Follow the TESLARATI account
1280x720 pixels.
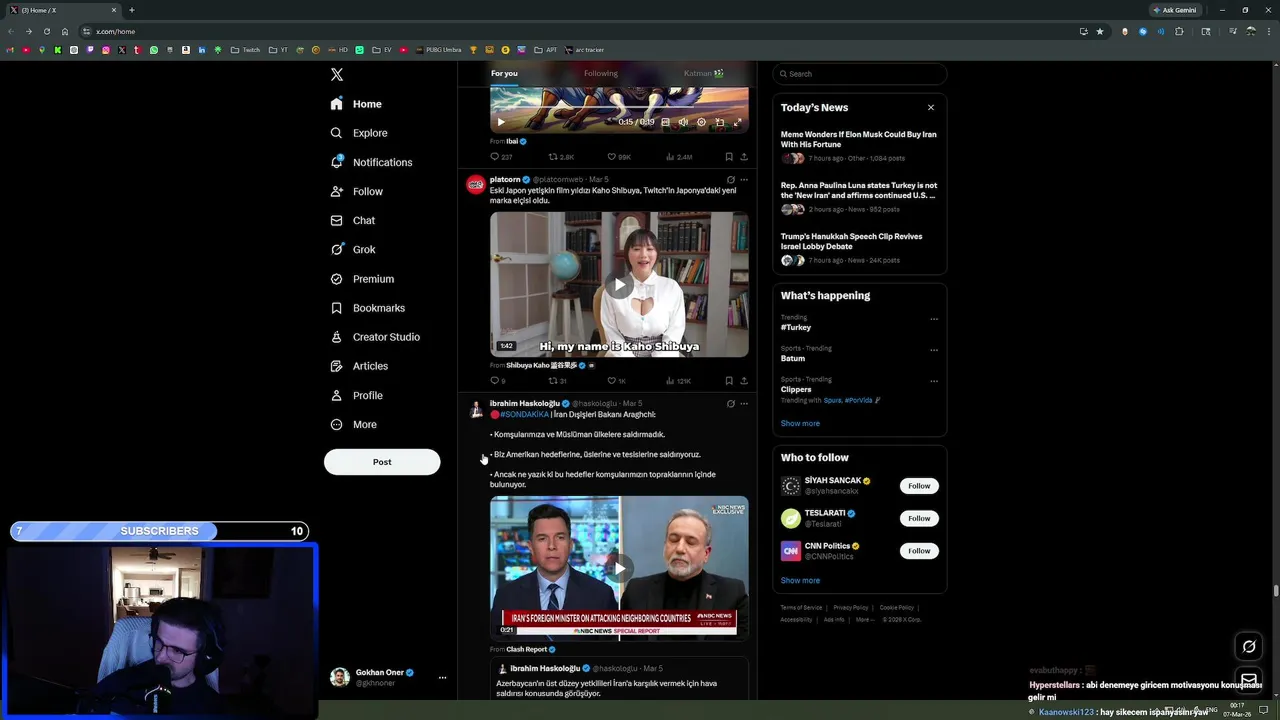919,518
